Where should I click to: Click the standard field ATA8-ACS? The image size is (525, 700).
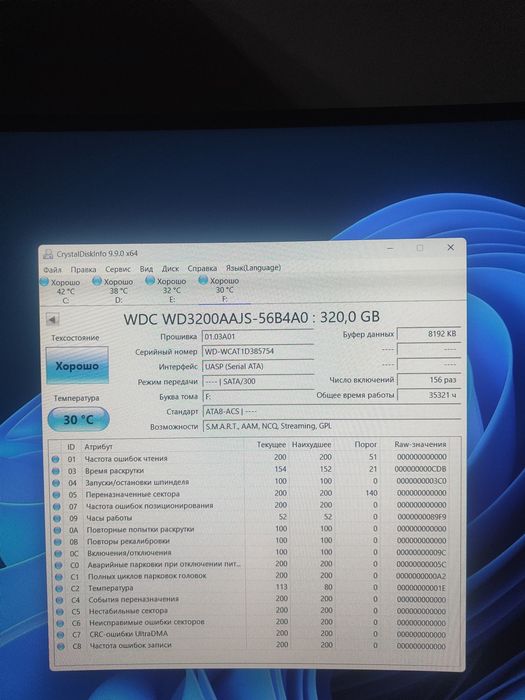pyautogui.click(x=332, y=411)
